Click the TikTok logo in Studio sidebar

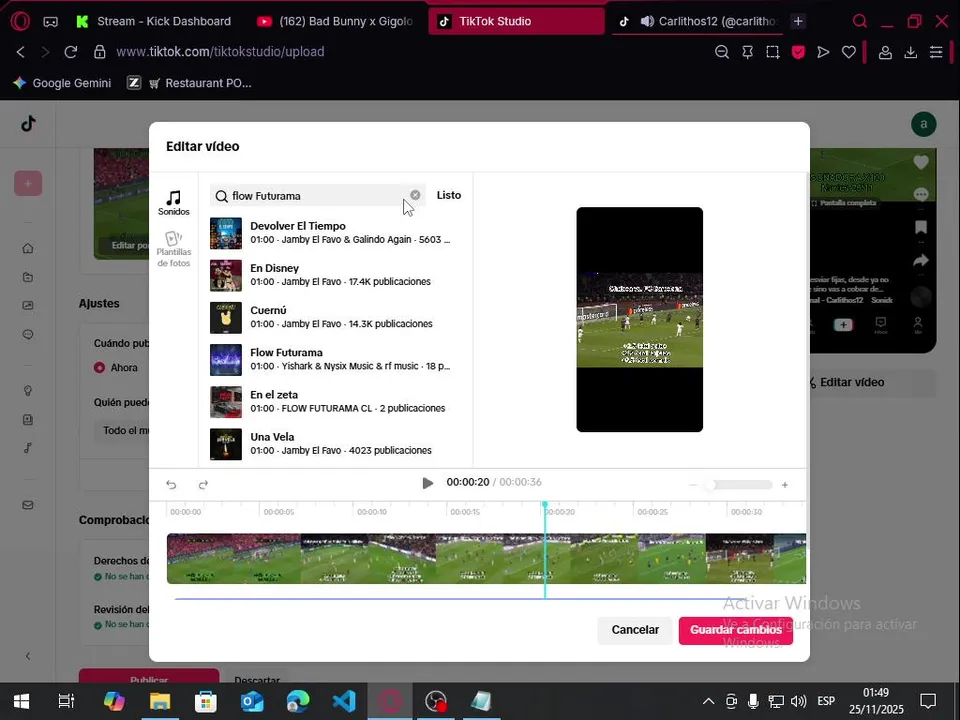[x=28, y=124]
